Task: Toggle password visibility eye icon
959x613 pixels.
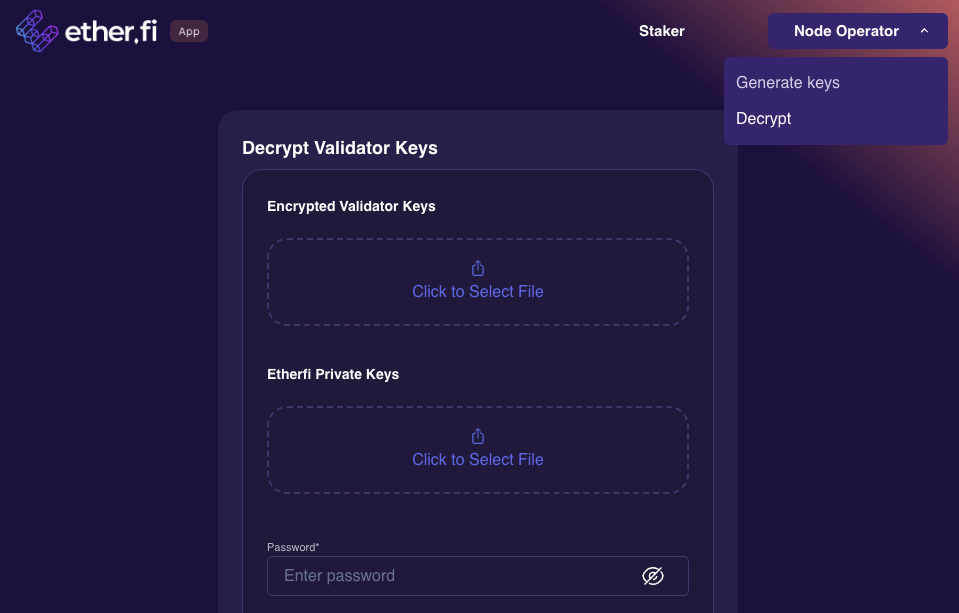Action: tap(653, 576)
